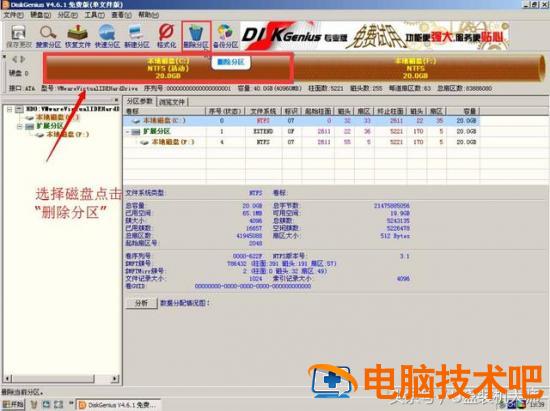
Task: Click the 文件系统 column header
Action: [x=263, y=112]
